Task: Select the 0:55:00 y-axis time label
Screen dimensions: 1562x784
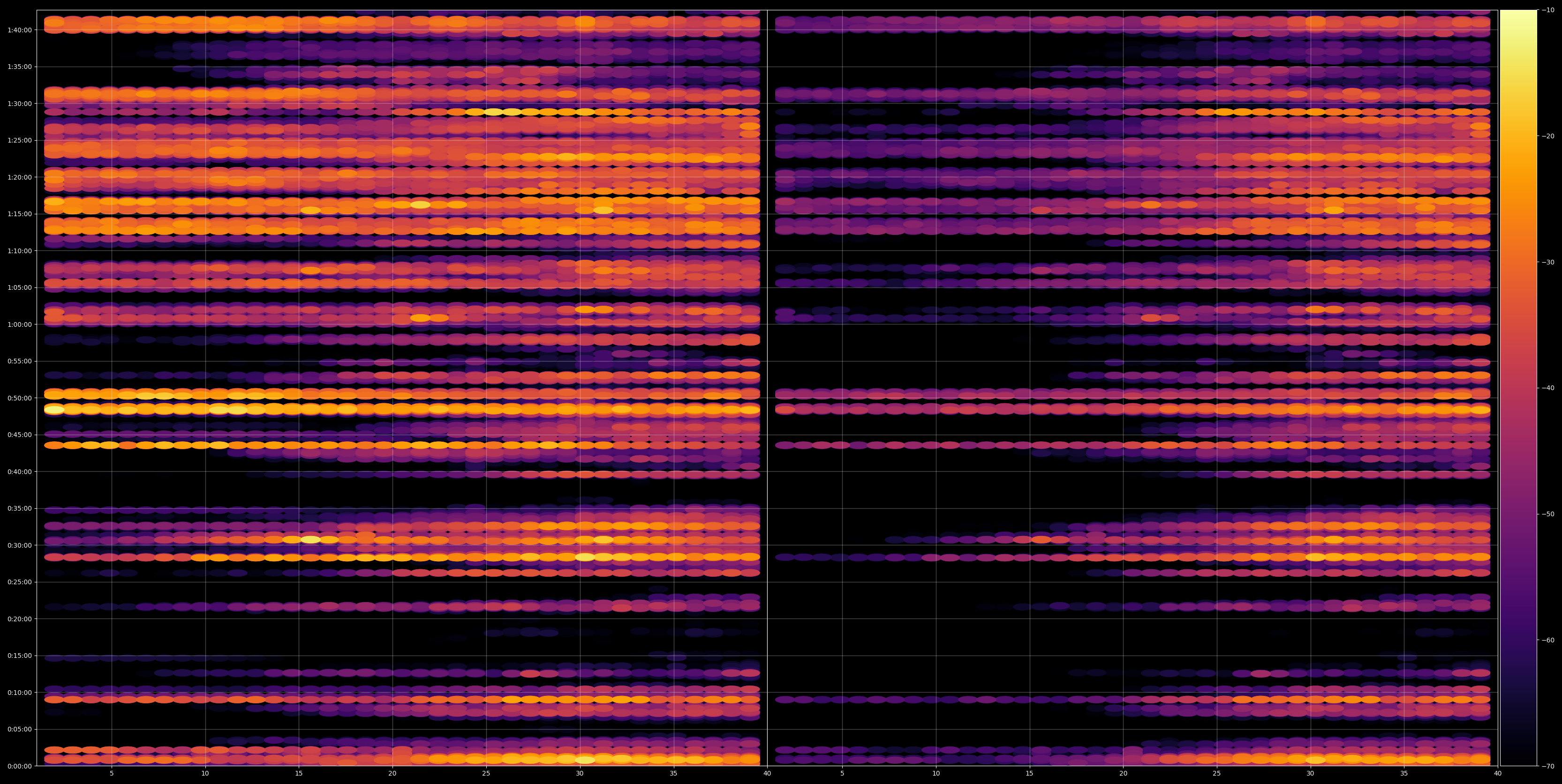Action: tap(20, 362)
